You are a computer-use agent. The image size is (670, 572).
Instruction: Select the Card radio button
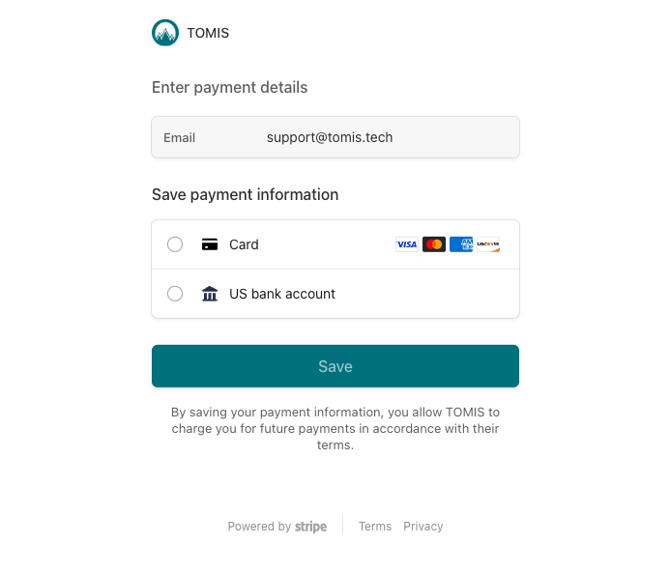coord(175,244)
